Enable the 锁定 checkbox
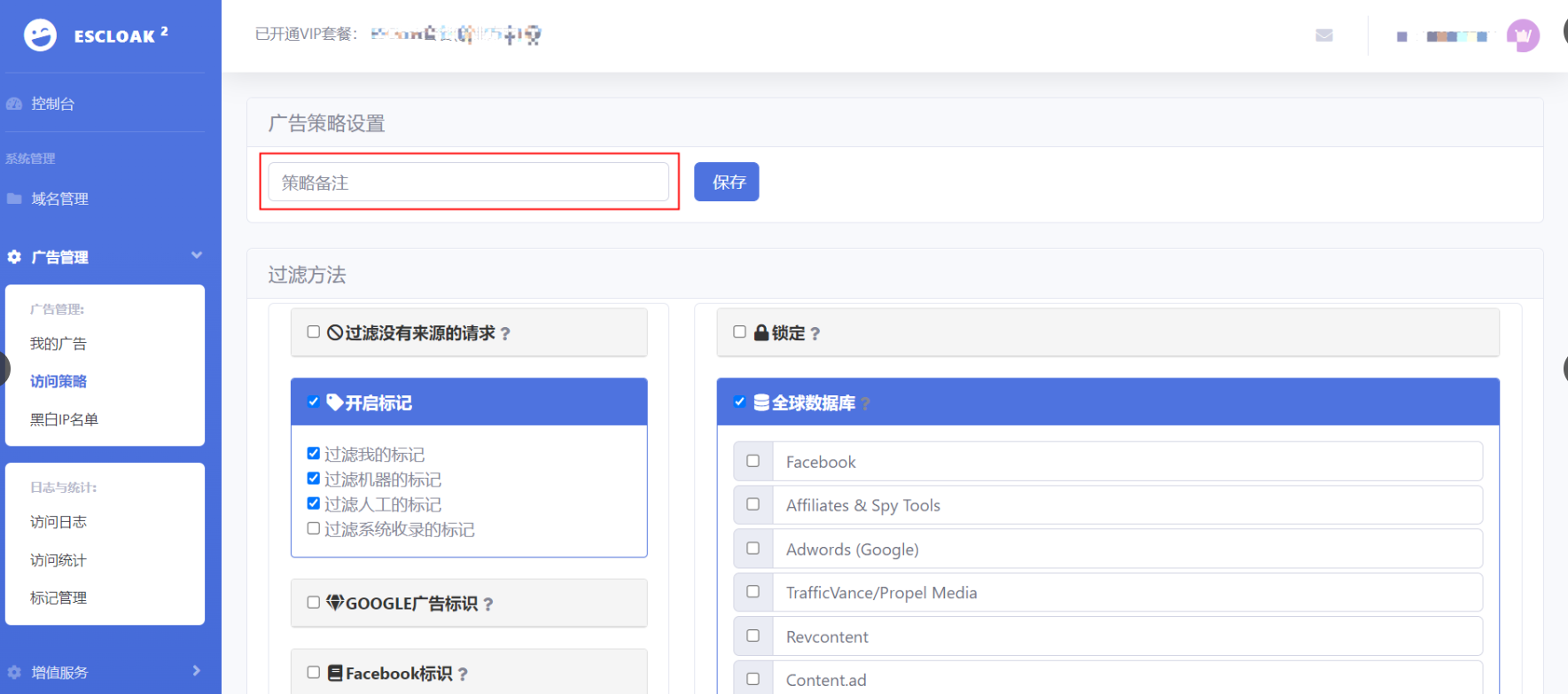Screen dimensions: 1568x694 pyautogui.click(x=739, y=331)
